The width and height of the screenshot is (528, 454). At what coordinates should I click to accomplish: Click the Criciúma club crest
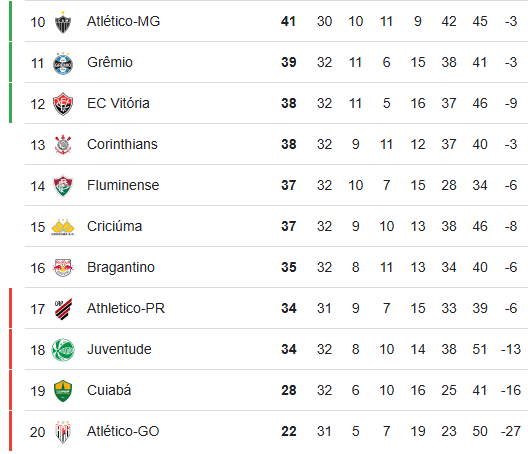tap(63, 227)
